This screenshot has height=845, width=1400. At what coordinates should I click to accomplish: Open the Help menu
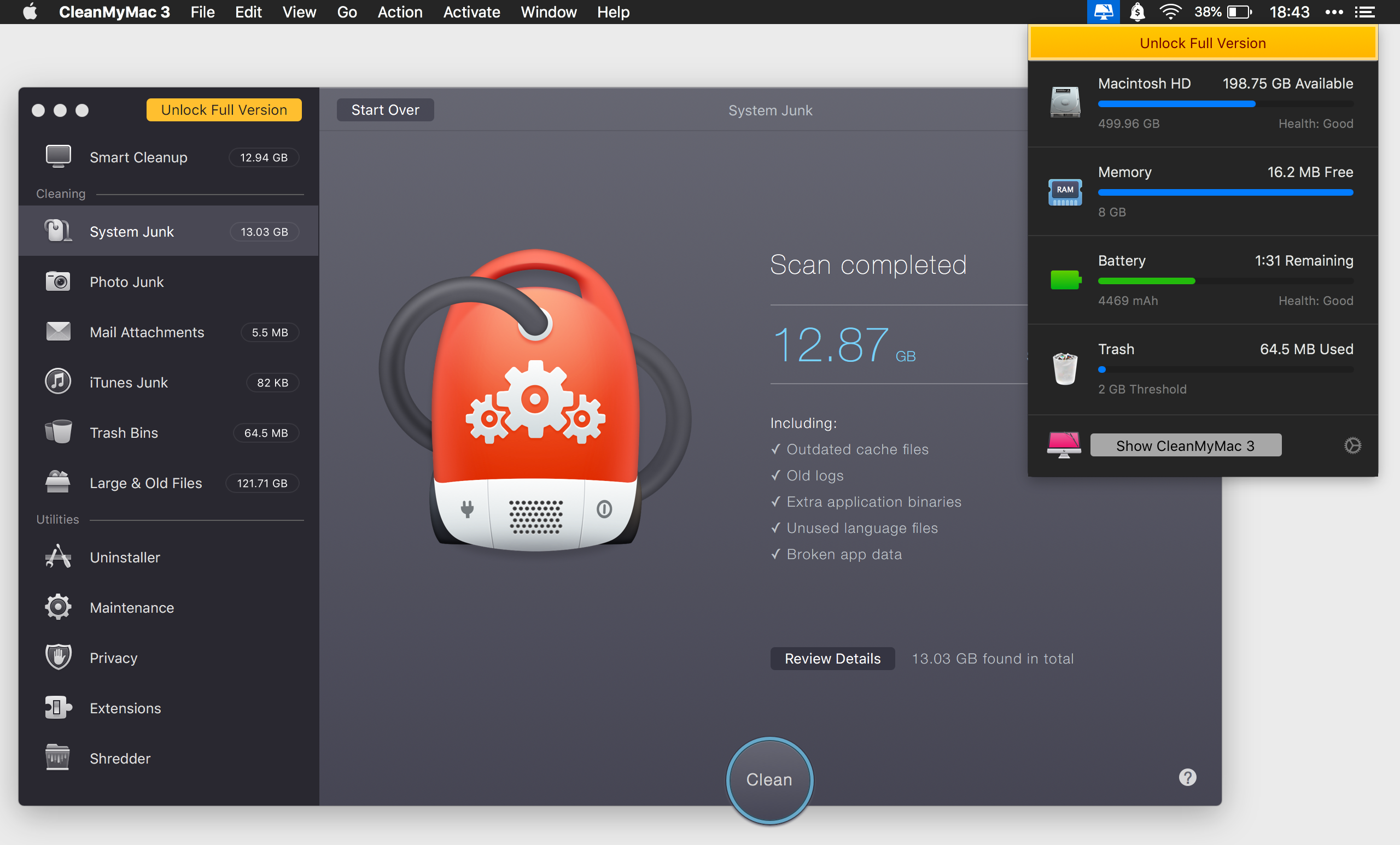pyautogui.click(x=613, y=12)
